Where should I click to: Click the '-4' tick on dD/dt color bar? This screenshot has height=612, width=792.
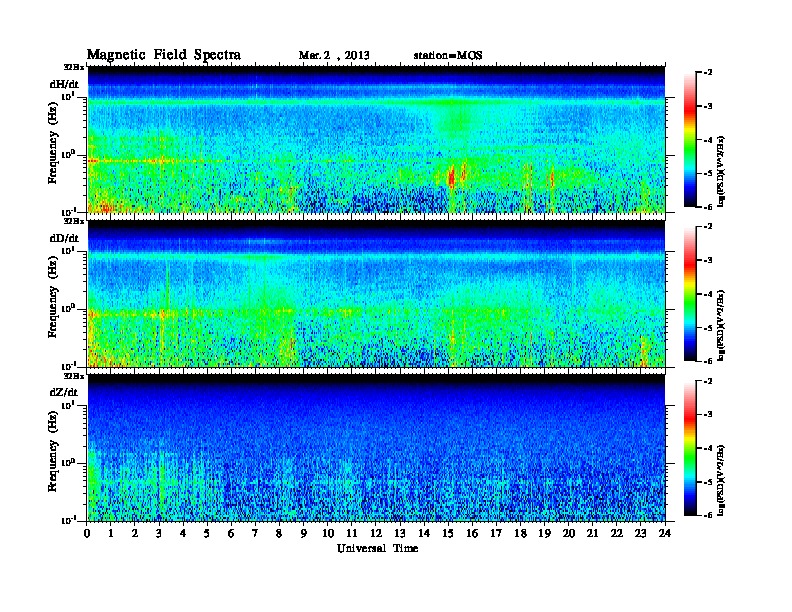click(x=708, y=294)
